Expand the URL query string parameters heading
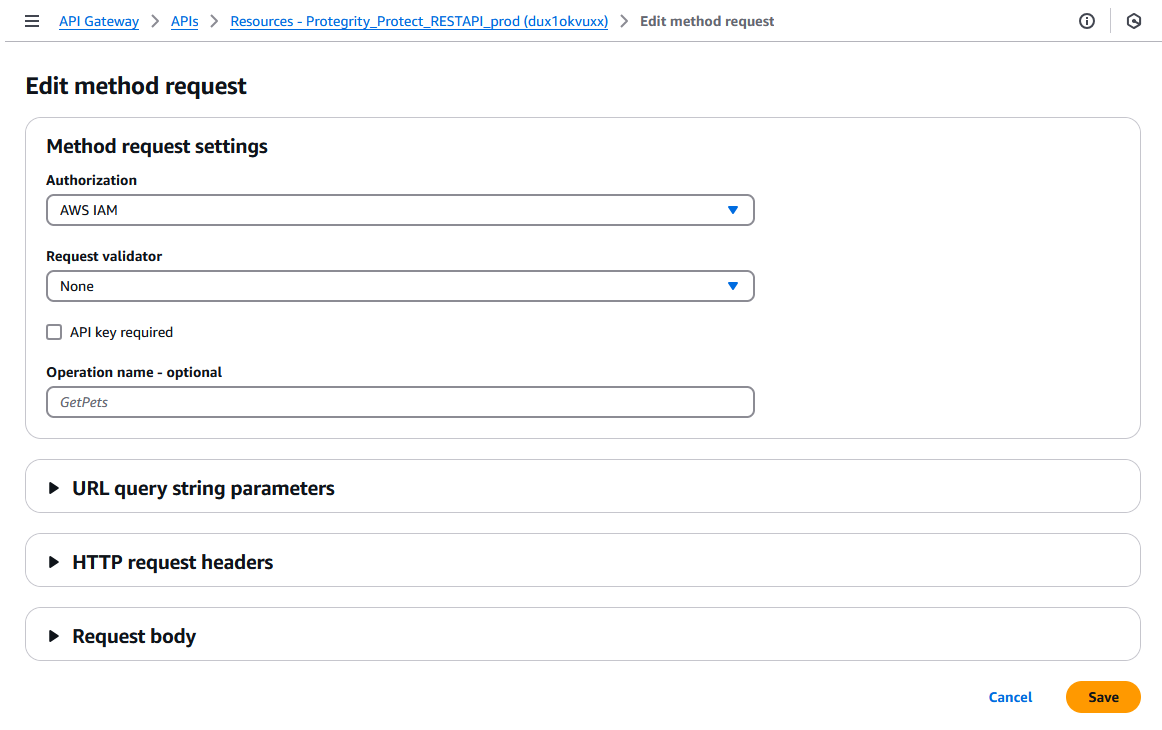This screenshot has height=730, width=1162. tap(203, 488)
